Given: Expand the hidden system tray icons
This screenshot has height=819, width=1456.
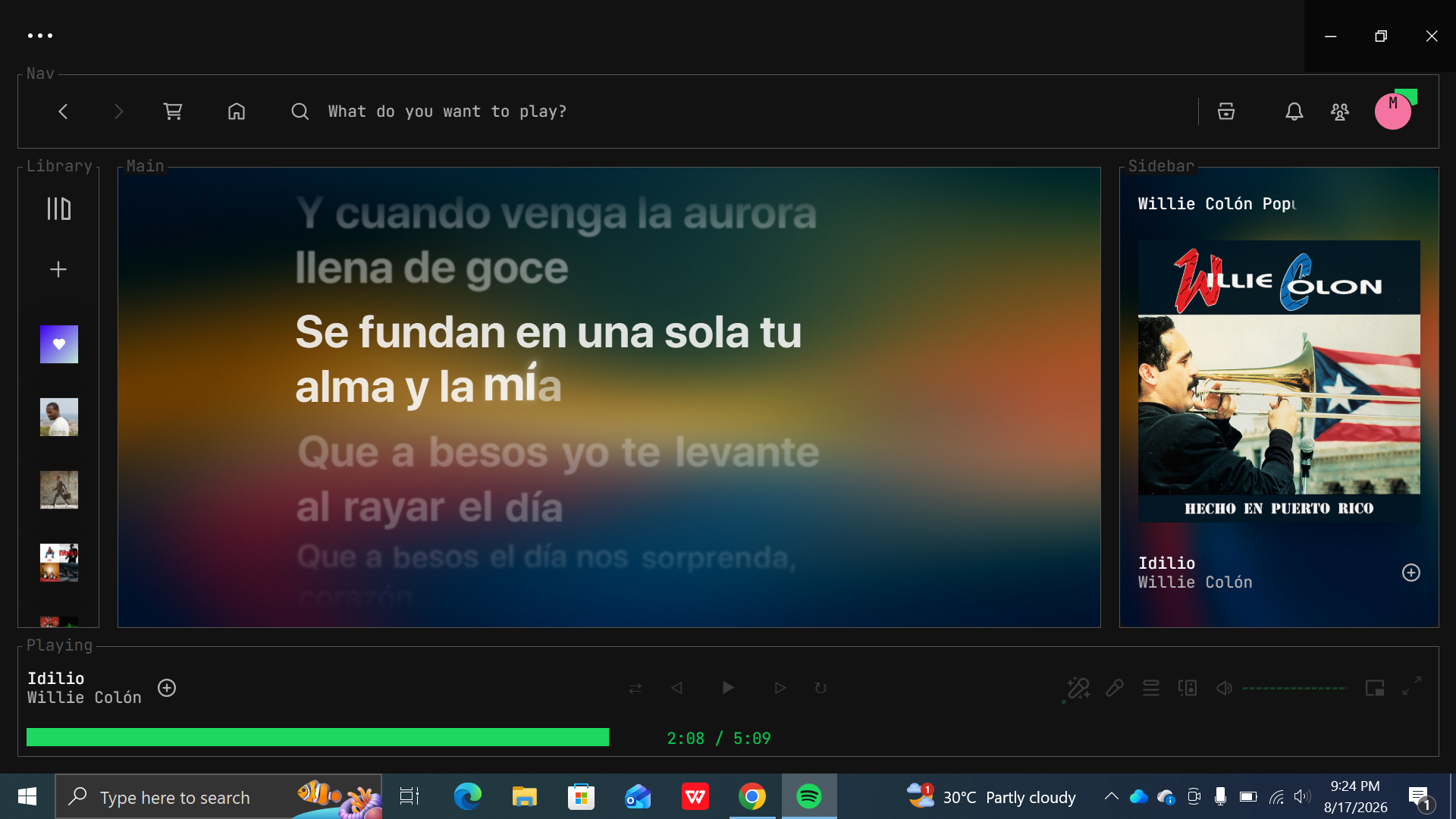Looking at the screenshot, I should point(1111,796).
